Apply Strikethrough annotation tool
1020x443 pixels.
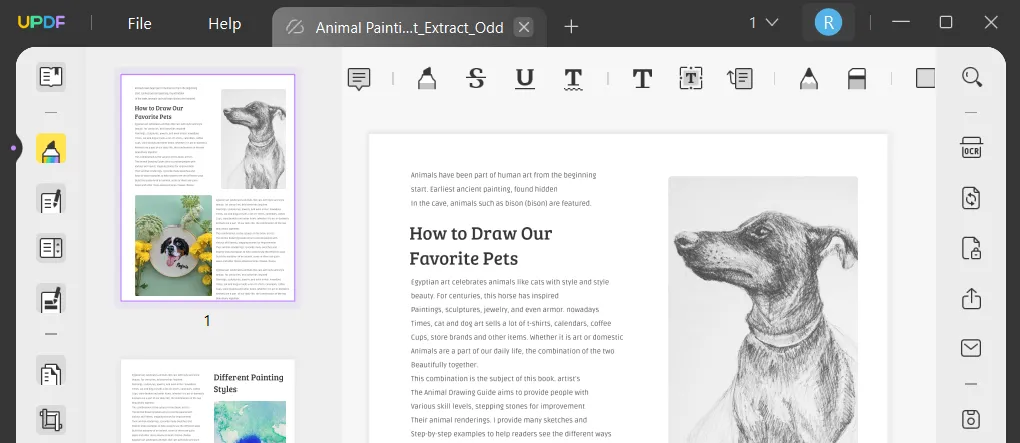pos(476,78)
